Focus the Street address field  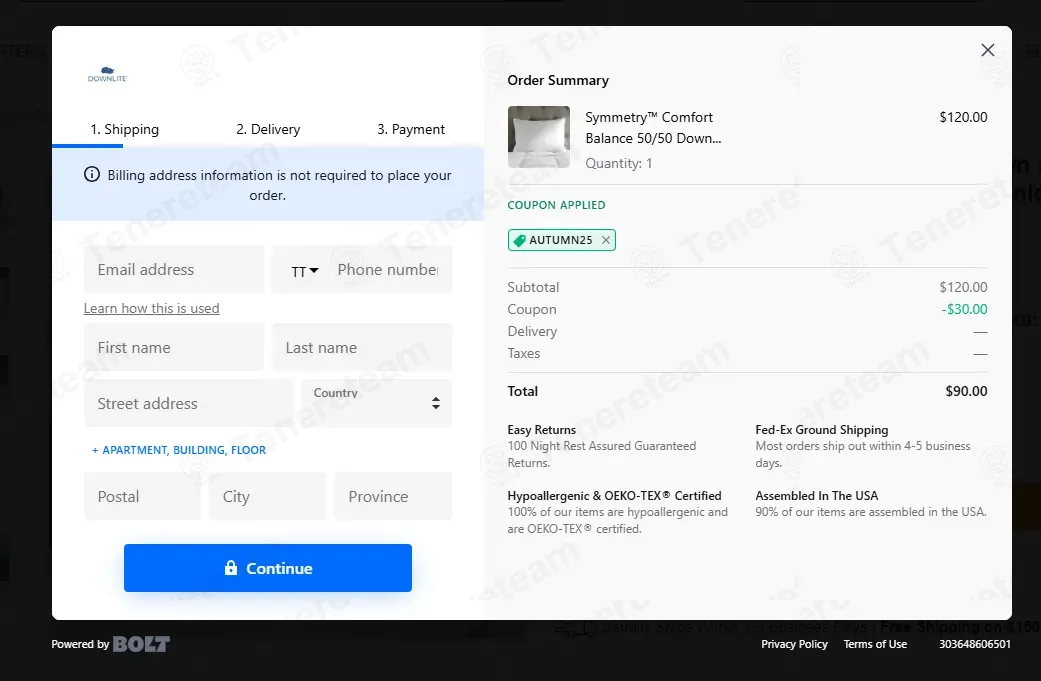189,403
